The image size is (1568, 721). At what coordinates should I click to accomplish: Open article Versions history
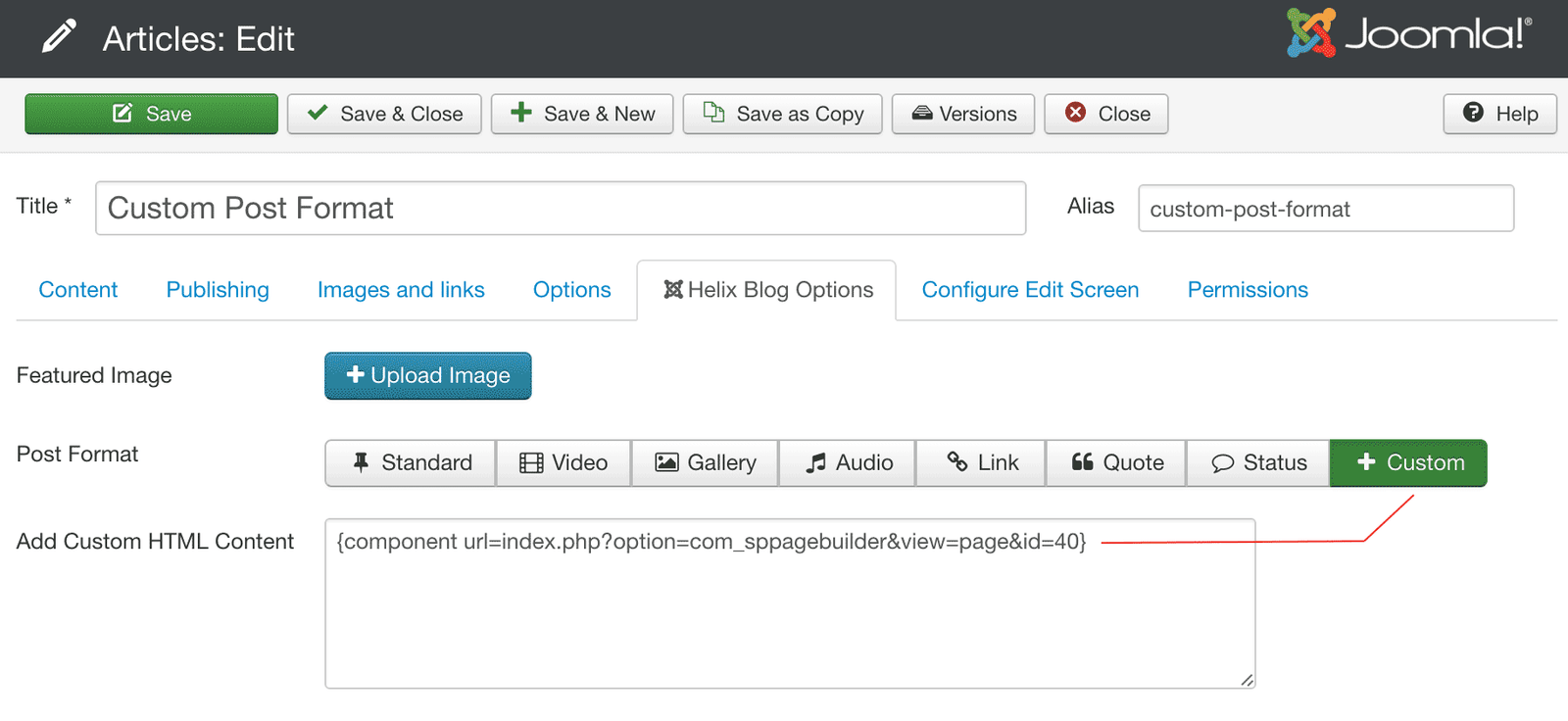[962, 114]
